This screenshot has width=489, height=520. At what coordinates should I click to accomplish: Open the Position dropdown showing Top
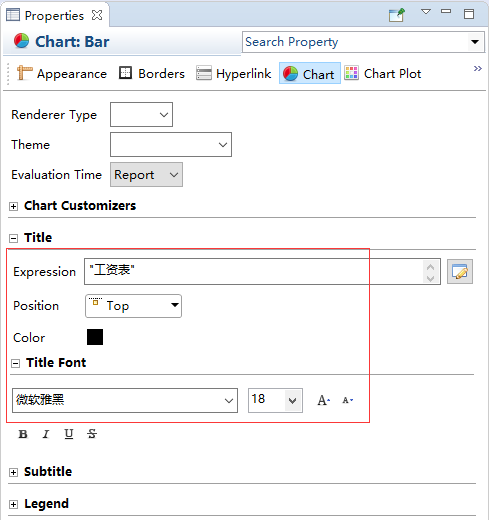click(x=133, y=306)
